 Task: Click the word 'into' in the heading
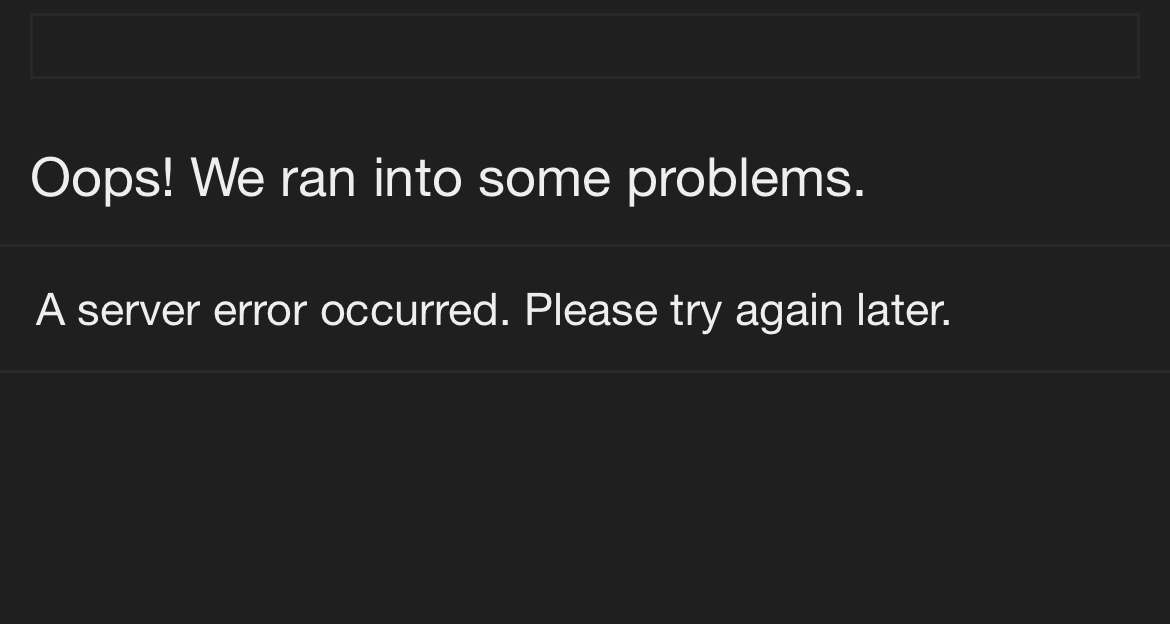(x=418, y=179)
